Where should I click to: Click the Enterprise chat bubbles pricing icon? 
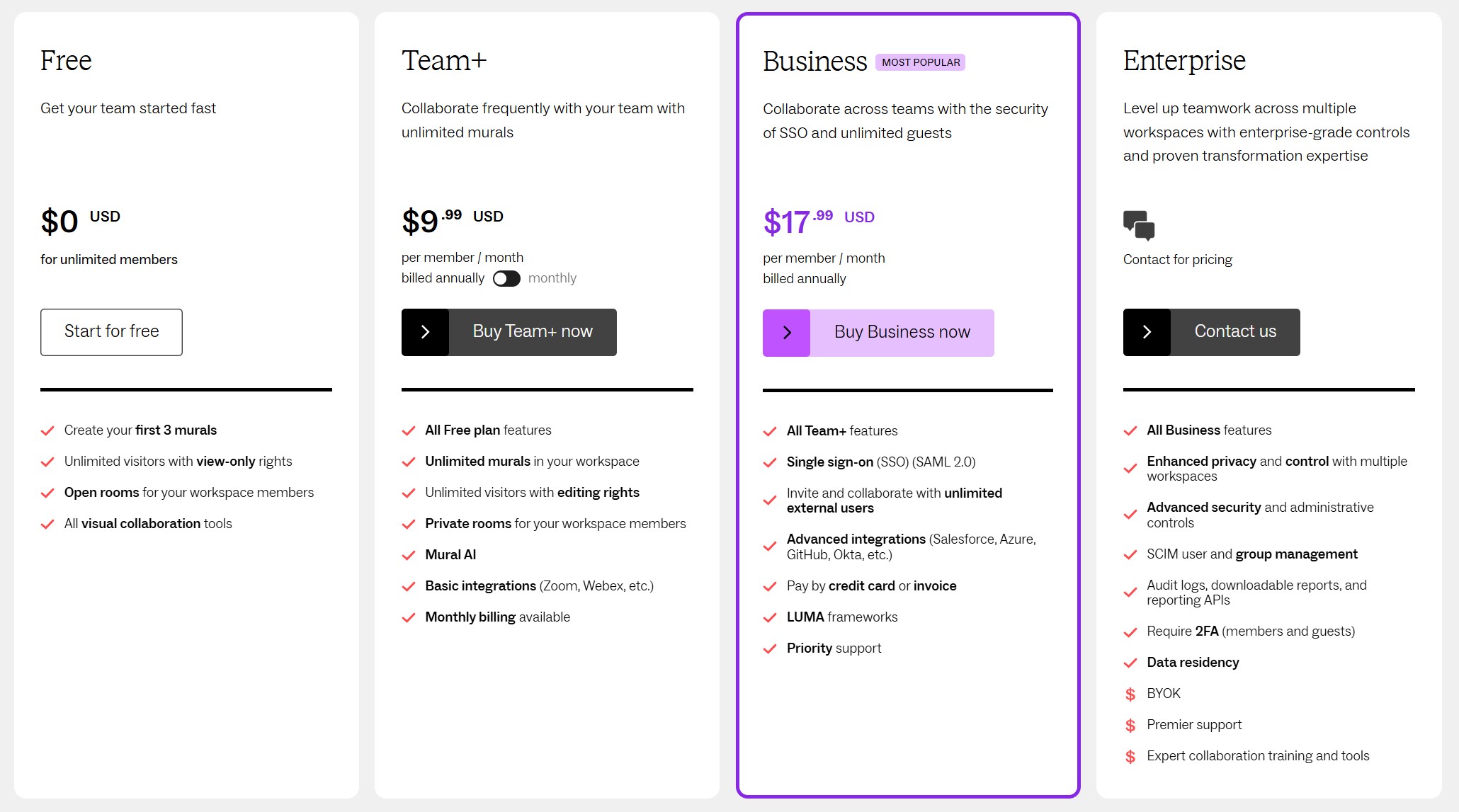tap(1139, 226)
